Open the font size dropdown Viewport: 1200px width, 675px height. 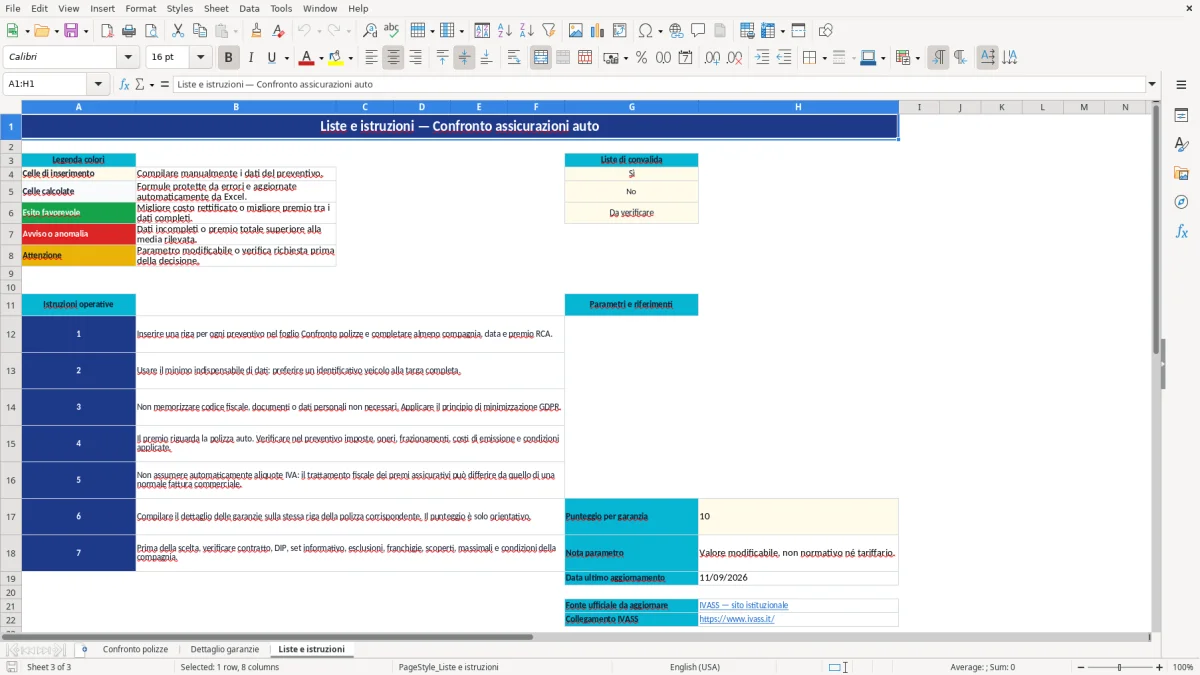tap(201, 58)
